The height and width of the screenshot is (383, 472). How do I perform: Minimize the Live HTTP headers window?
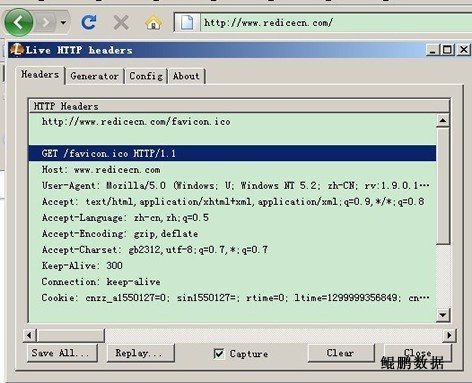click(x=433, y=50)
